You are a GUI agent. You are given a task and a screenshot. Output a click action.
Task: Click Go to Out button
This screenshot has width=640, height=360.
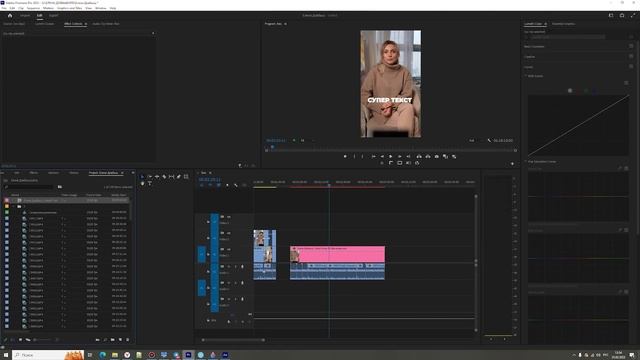(408, 156)
